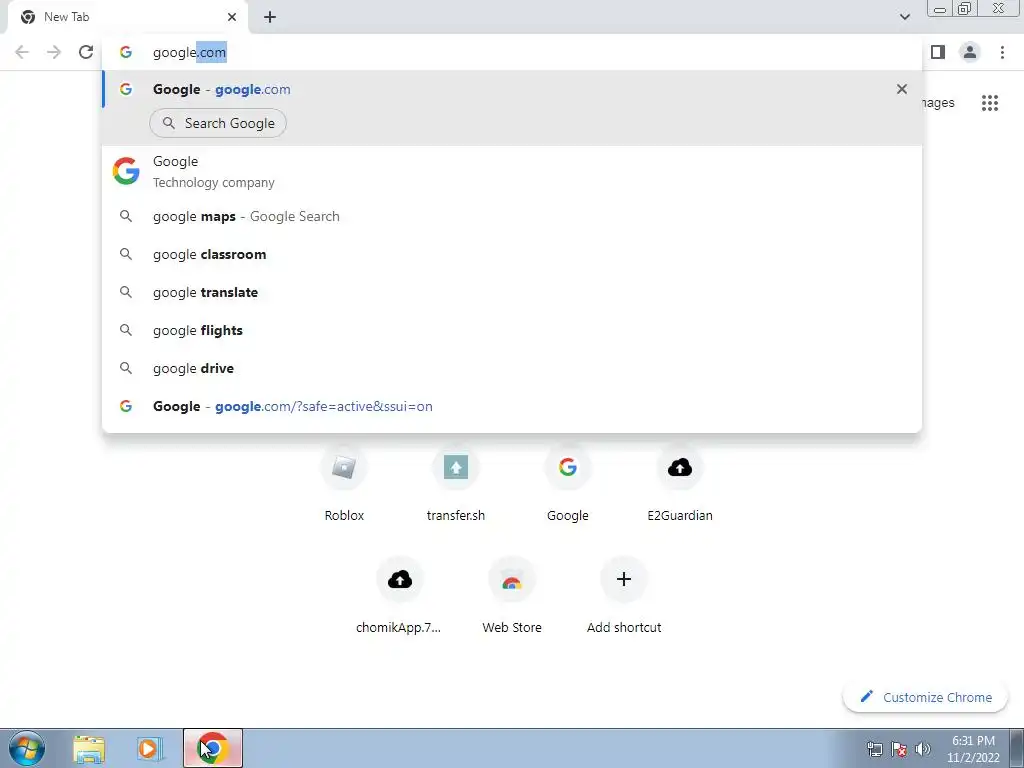Choose the Google Technology company suggestion
The image size is (1024, 768).
(x=512, y=171)
